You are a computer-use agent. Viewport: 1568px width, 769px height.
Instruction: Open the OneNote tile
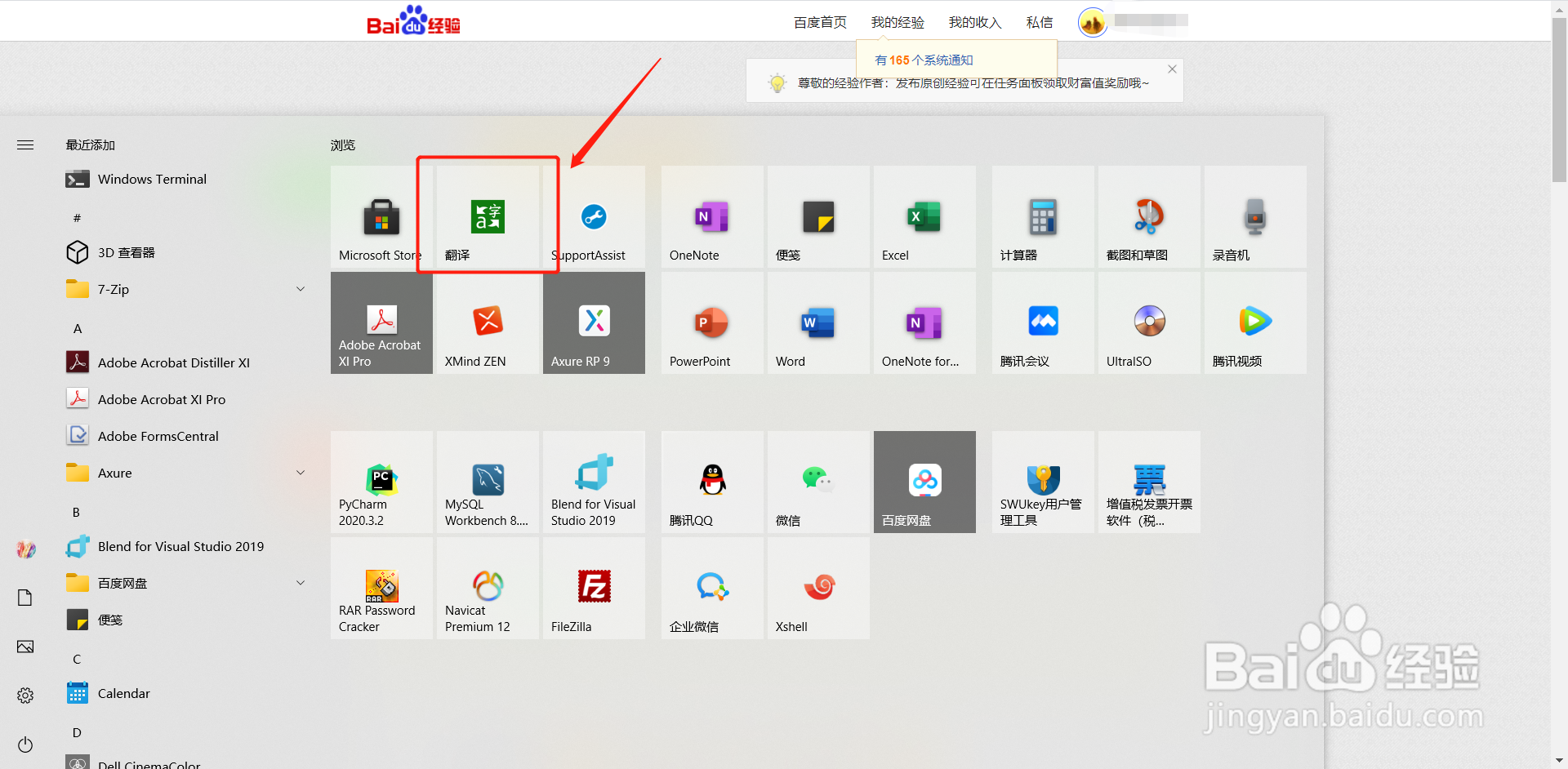(712, 217)
